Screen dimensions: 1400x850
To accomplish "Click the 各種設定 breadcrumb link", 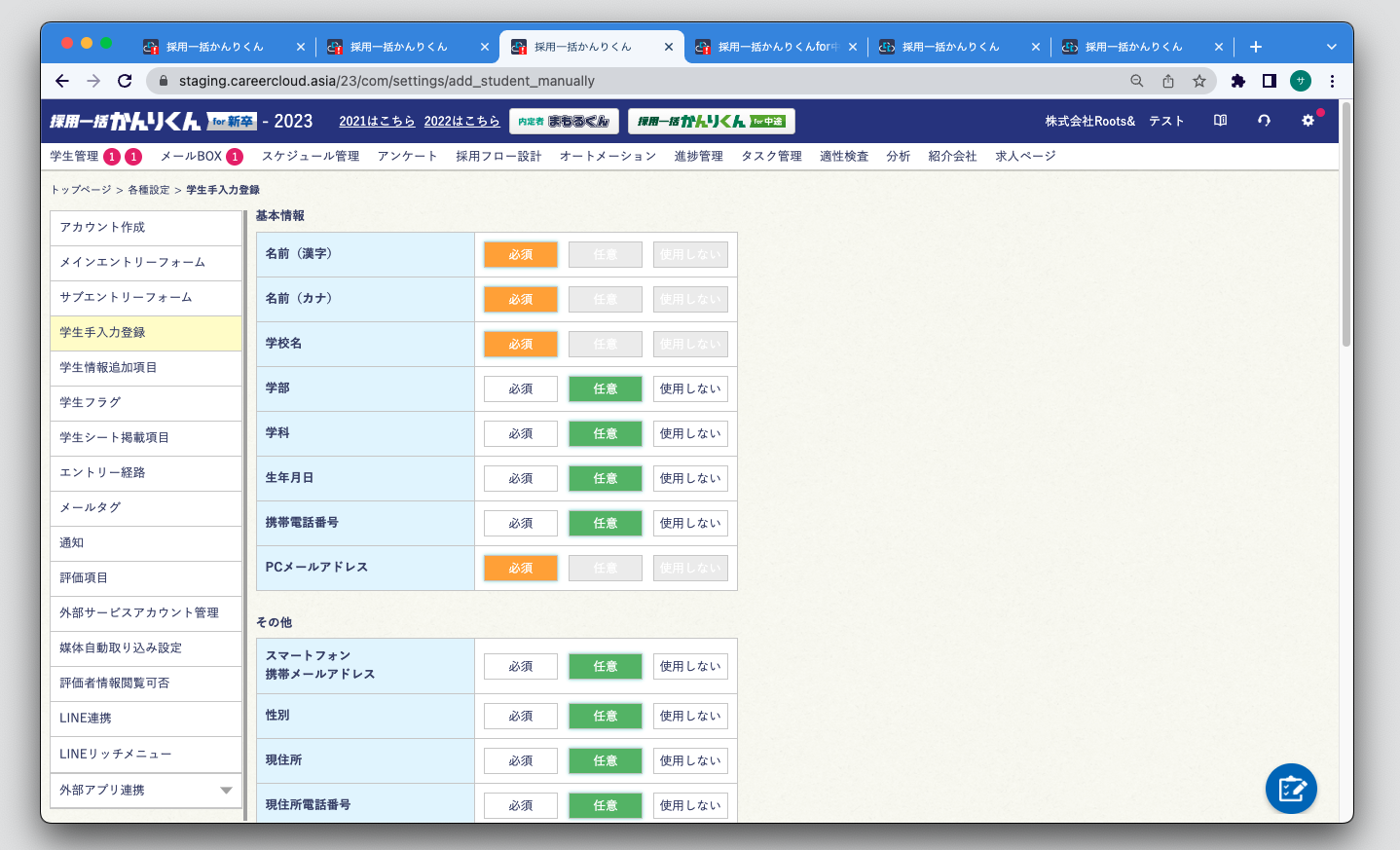I will point(149,190).
